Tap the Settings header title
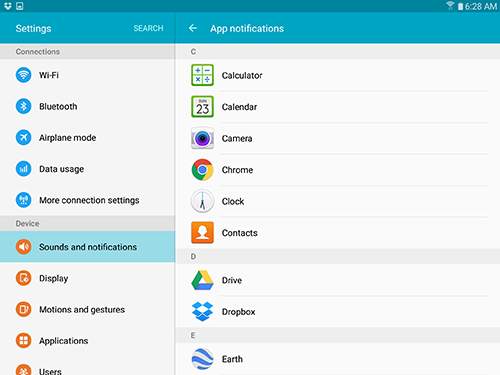The width and height of the screenshot is (500, 375). pos(33,29)
